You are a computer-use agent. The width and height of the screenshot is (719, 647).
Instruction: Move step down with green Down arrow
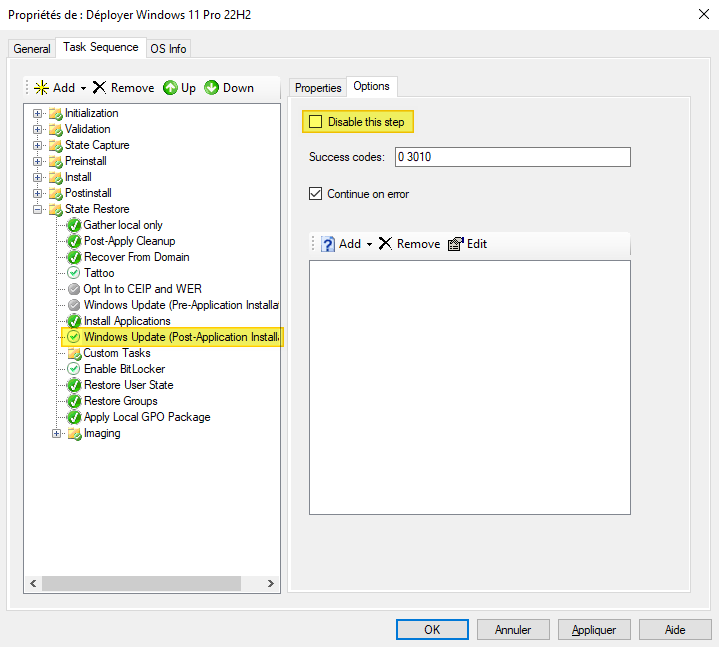point(211,88)
